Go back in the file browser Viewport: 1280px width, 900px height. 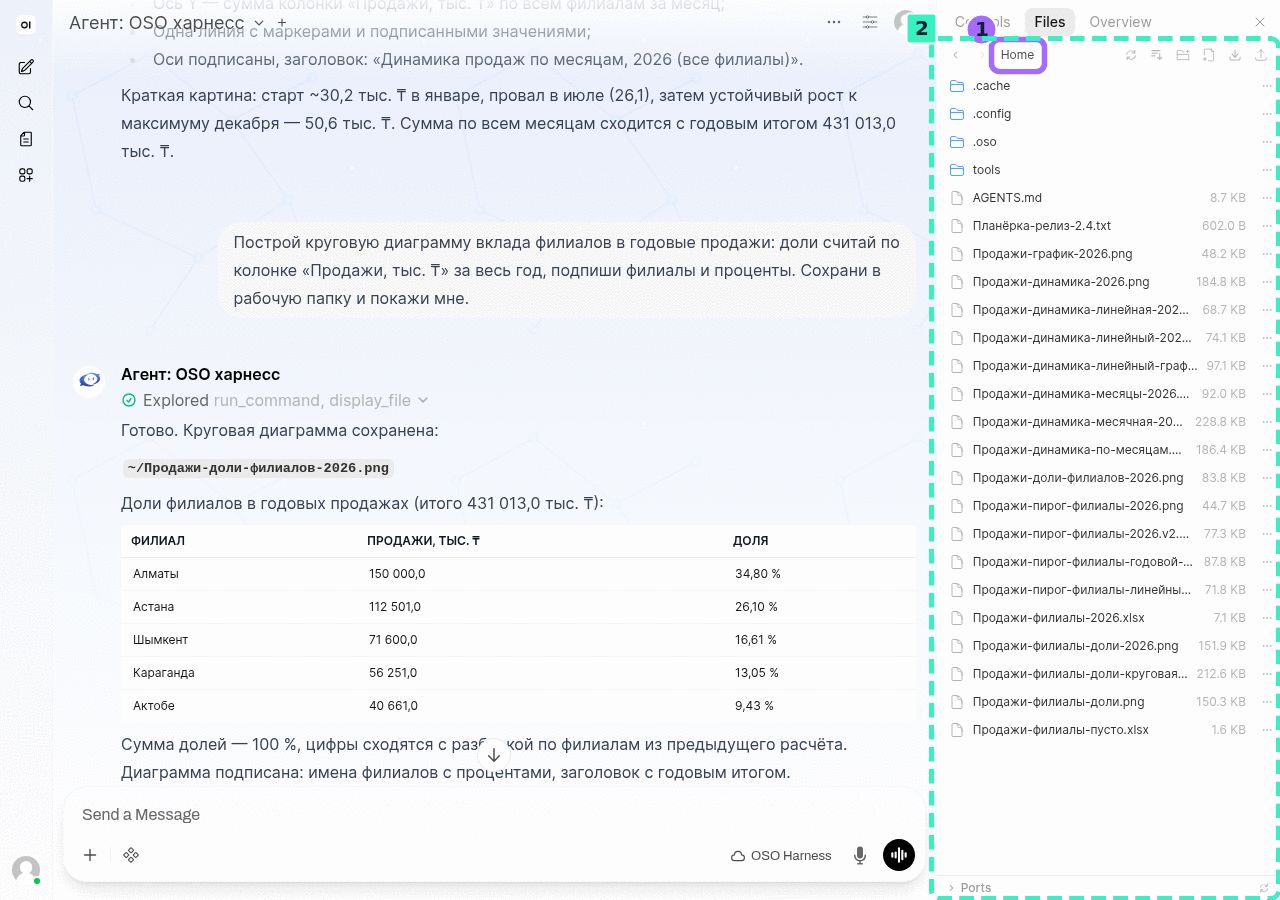(x=956, y=55)
